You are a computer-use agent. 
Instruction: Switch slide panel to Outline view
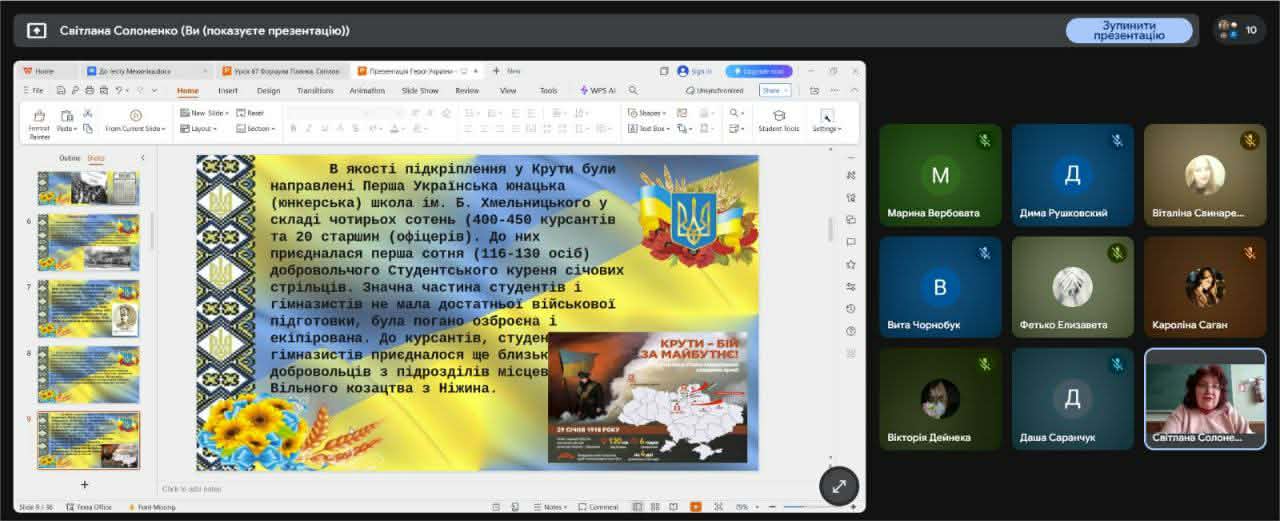coord(69,158)
